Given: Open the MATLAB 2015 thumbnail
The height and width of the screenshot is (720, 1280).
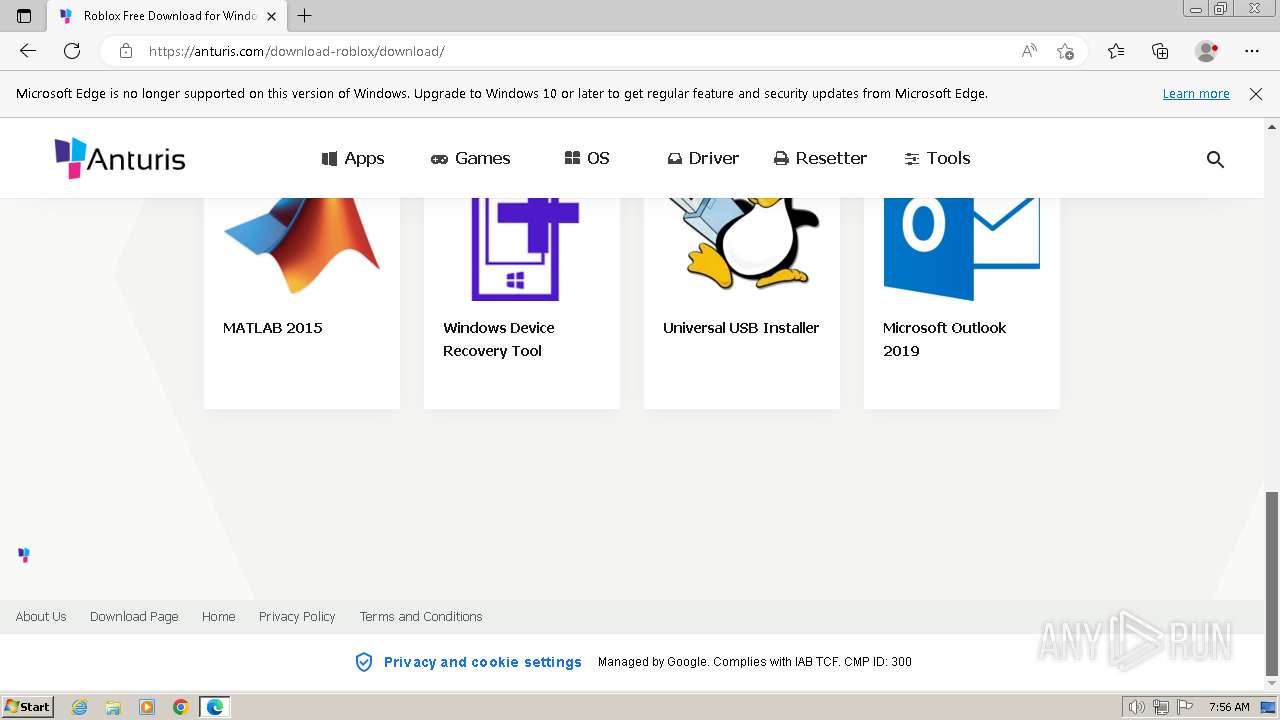Looking at the screenshot, I should (302, 247).
